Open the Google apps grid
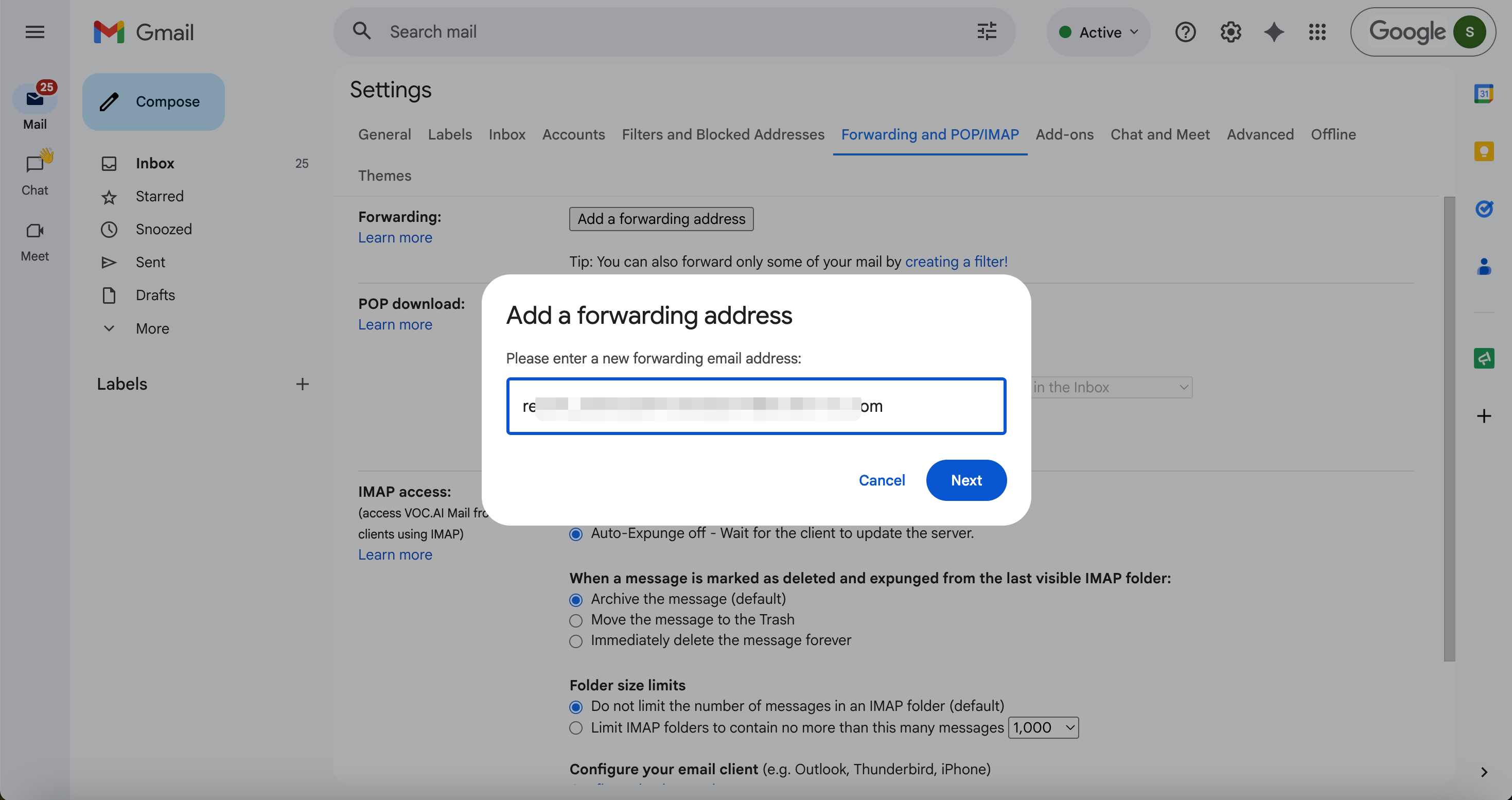 point(1317,32)
